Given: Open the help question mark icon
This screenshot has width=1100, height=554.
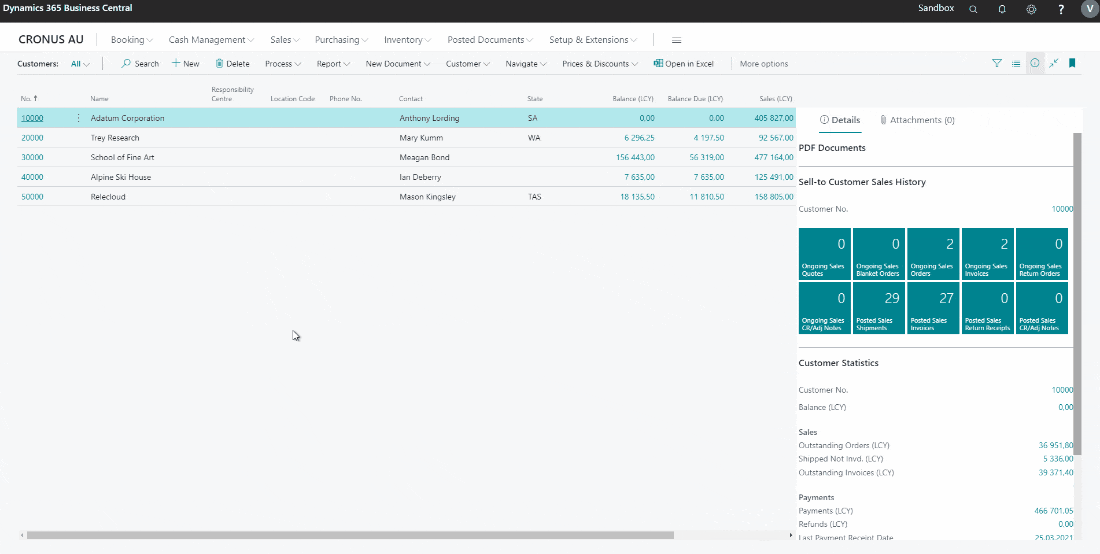Looking at the screenshot, I should click(x=1061, y=9).
